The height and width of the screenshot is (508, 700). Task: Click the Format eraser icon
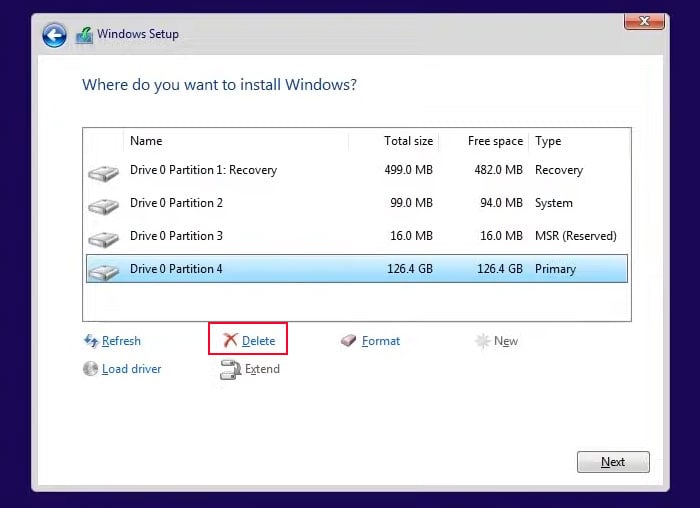click(x=348, y=341)
